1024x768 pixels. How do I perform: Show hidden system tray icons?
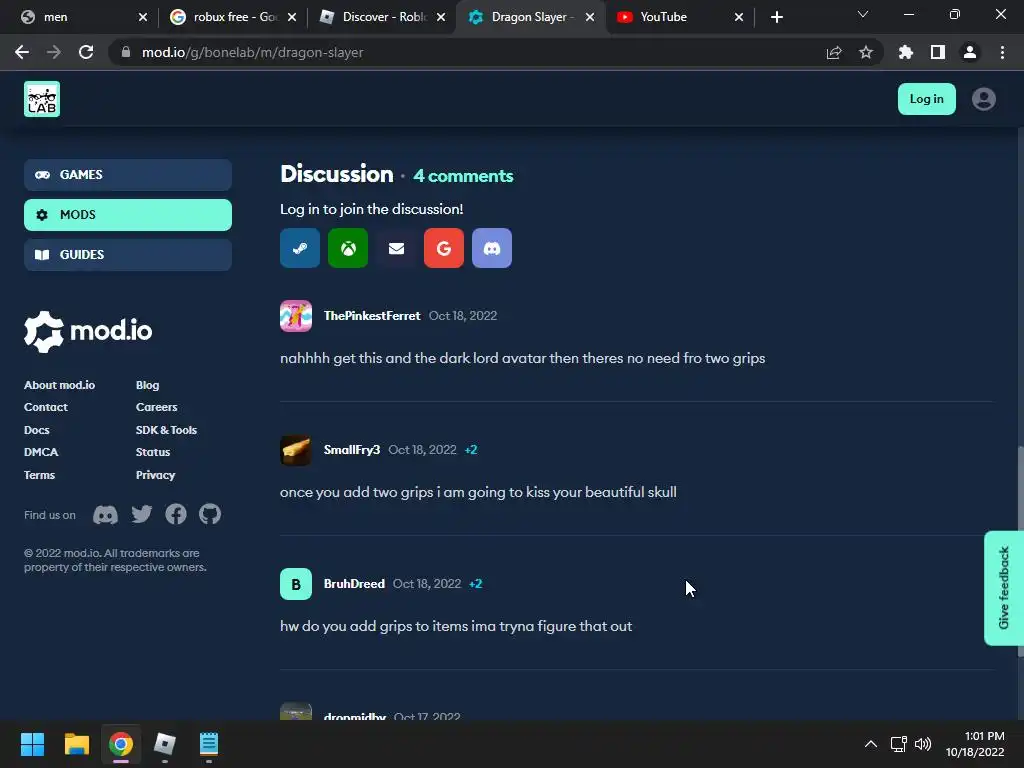tap(871, 744)
